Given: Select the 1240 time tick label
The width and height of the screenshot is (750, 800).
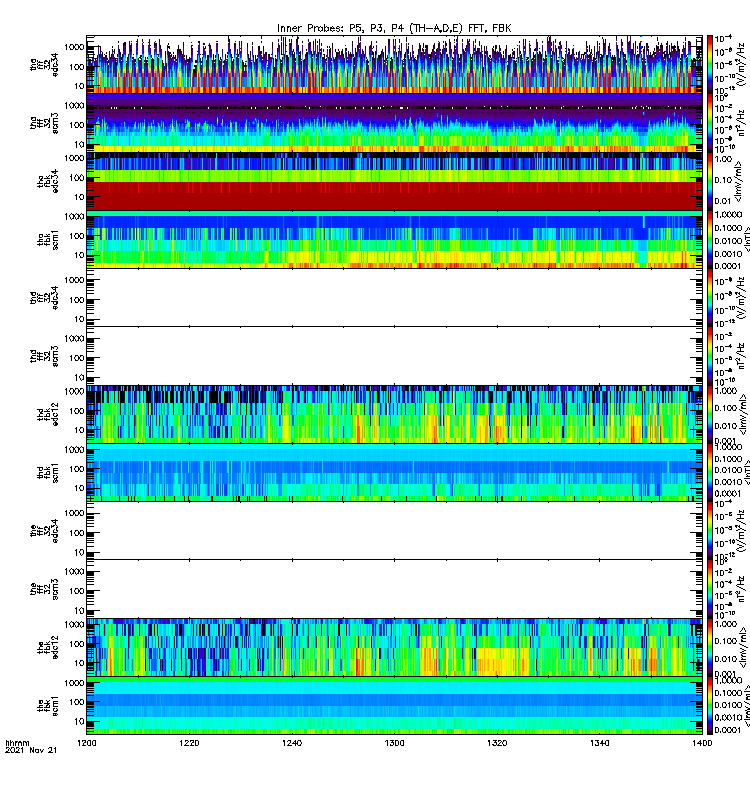Looking at the screenshot, I should click(292, 743).
